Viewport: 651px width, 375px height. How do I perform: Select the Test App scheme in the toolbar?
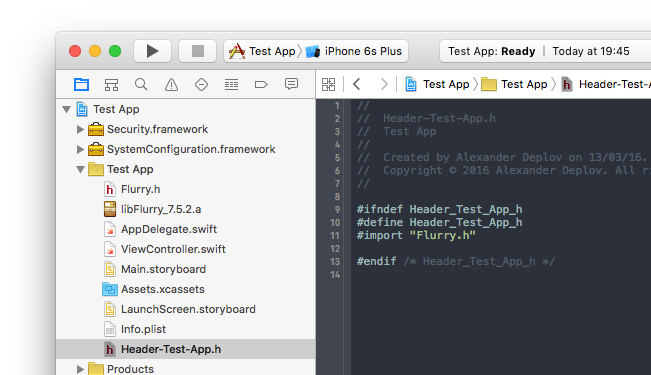click(262, 51)
